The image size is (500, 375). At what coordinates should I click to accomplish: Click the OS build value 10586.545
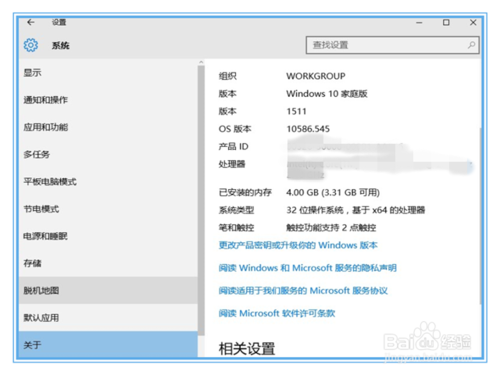point(308,129)
